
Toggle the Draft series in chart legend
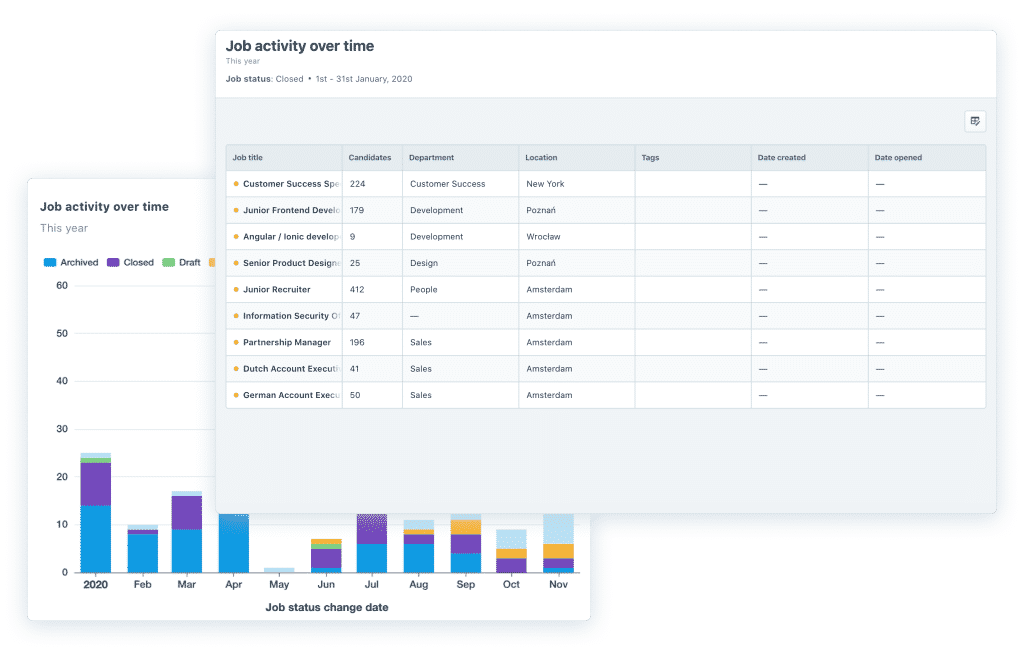182,263
